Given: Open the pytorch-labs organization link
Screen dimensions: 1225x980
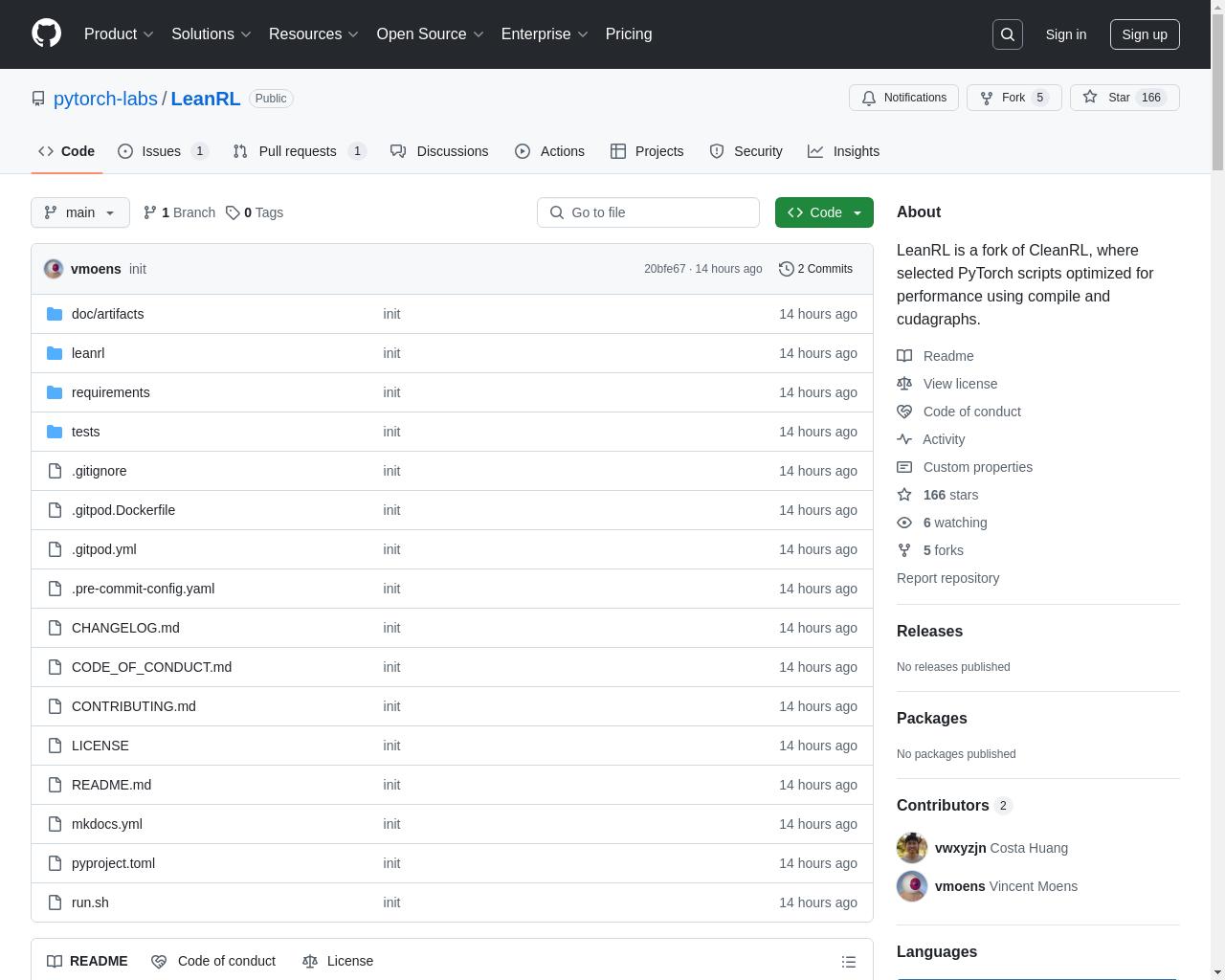Looking at the screenshot, I should 105,99.
